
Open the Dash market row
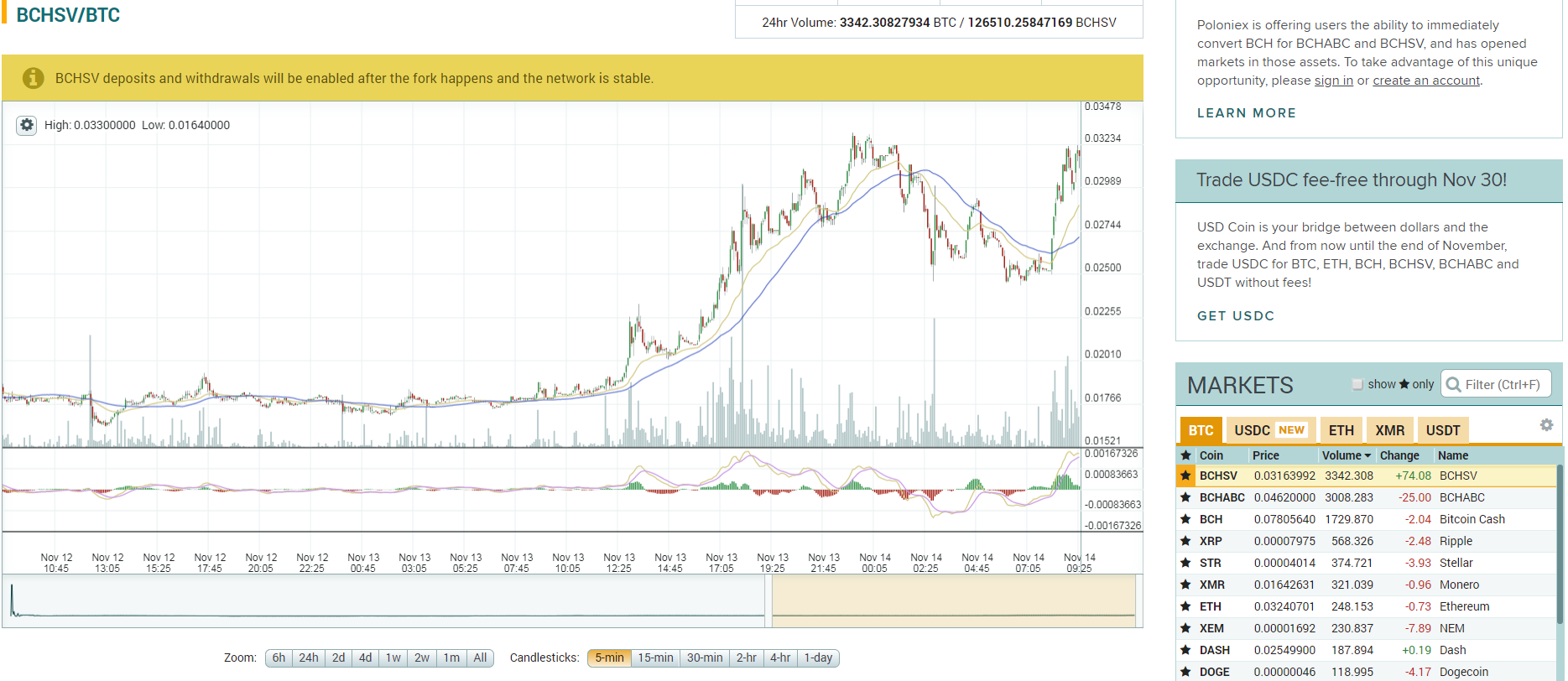click(x=1366, y=650)
